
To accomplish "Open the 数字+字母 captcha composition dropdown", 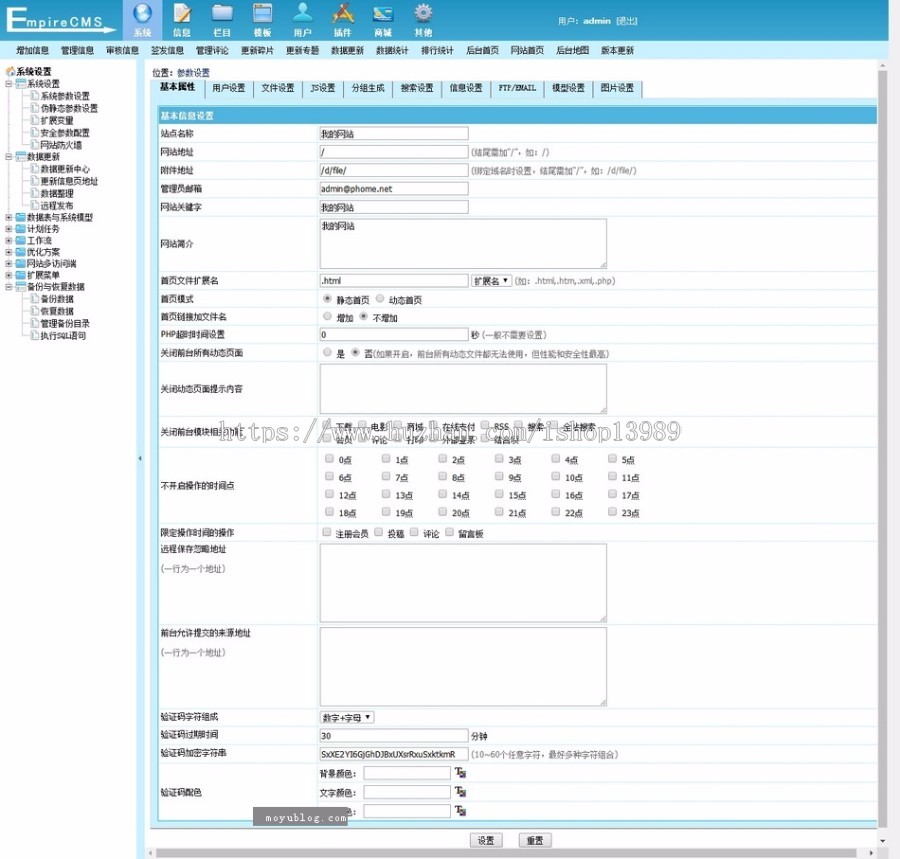I will (x=347, y=717).
